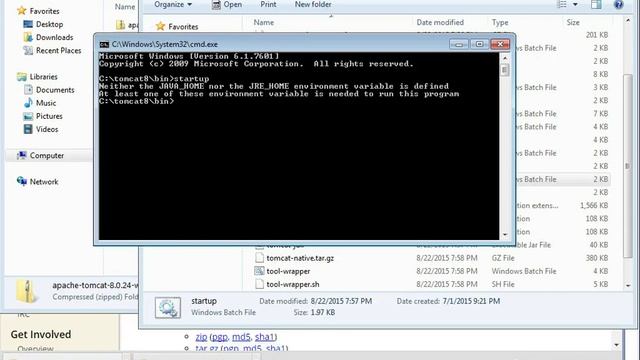Open the change view dropdown arrow

point(575,4)
